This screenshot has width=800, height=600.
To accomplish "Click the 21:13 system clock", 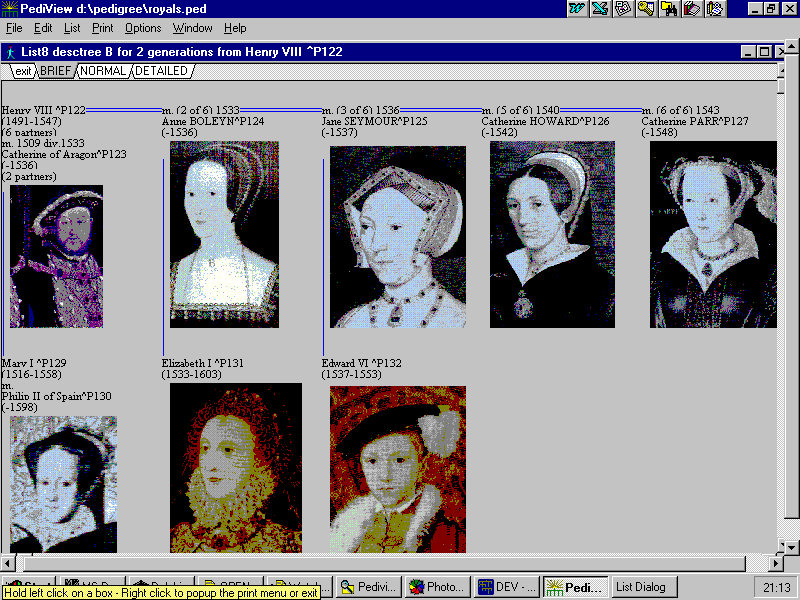I will pyautogui.click(x=777, y=588).
